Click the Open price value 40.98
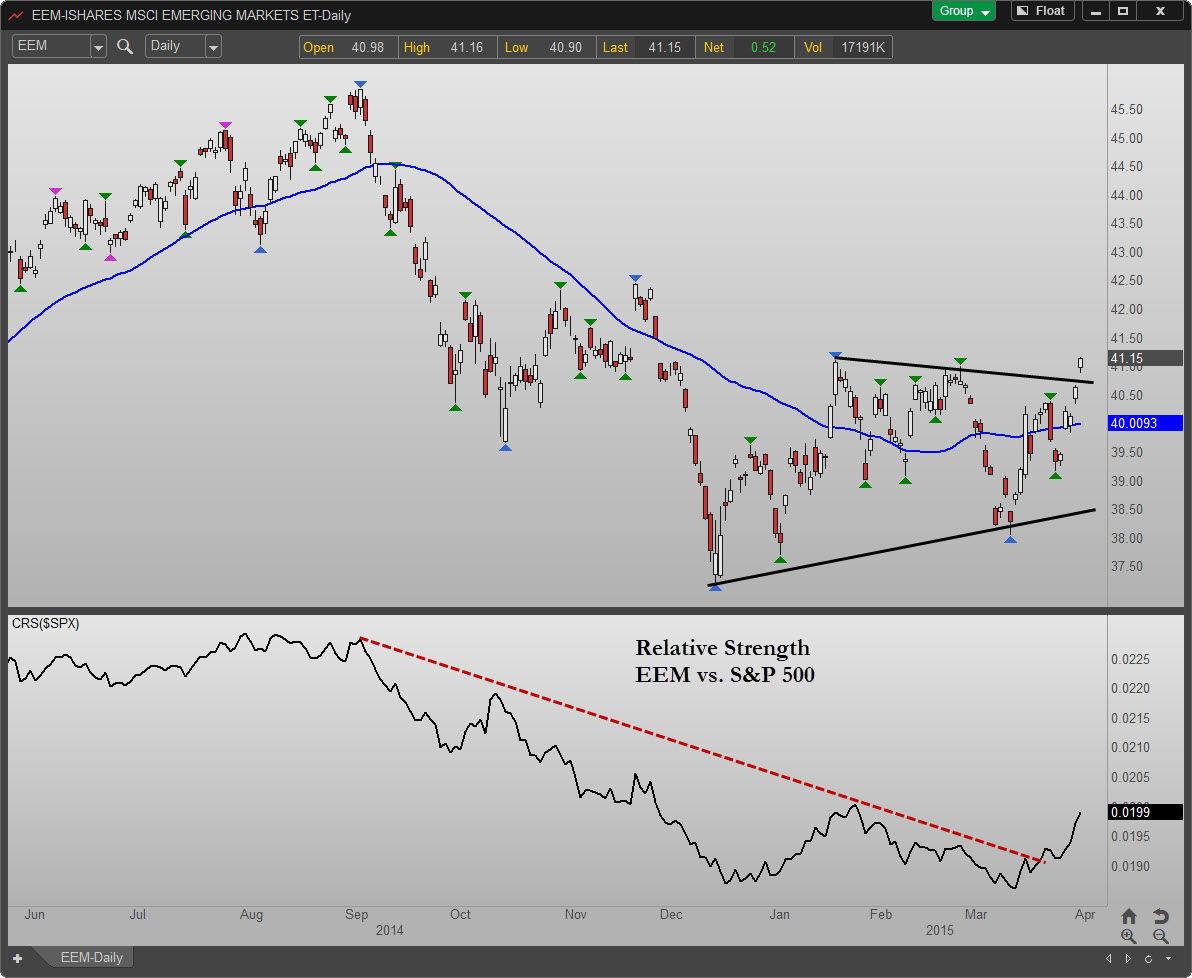1192x978 pixels. pyautogui.click(x=367, y=47)
